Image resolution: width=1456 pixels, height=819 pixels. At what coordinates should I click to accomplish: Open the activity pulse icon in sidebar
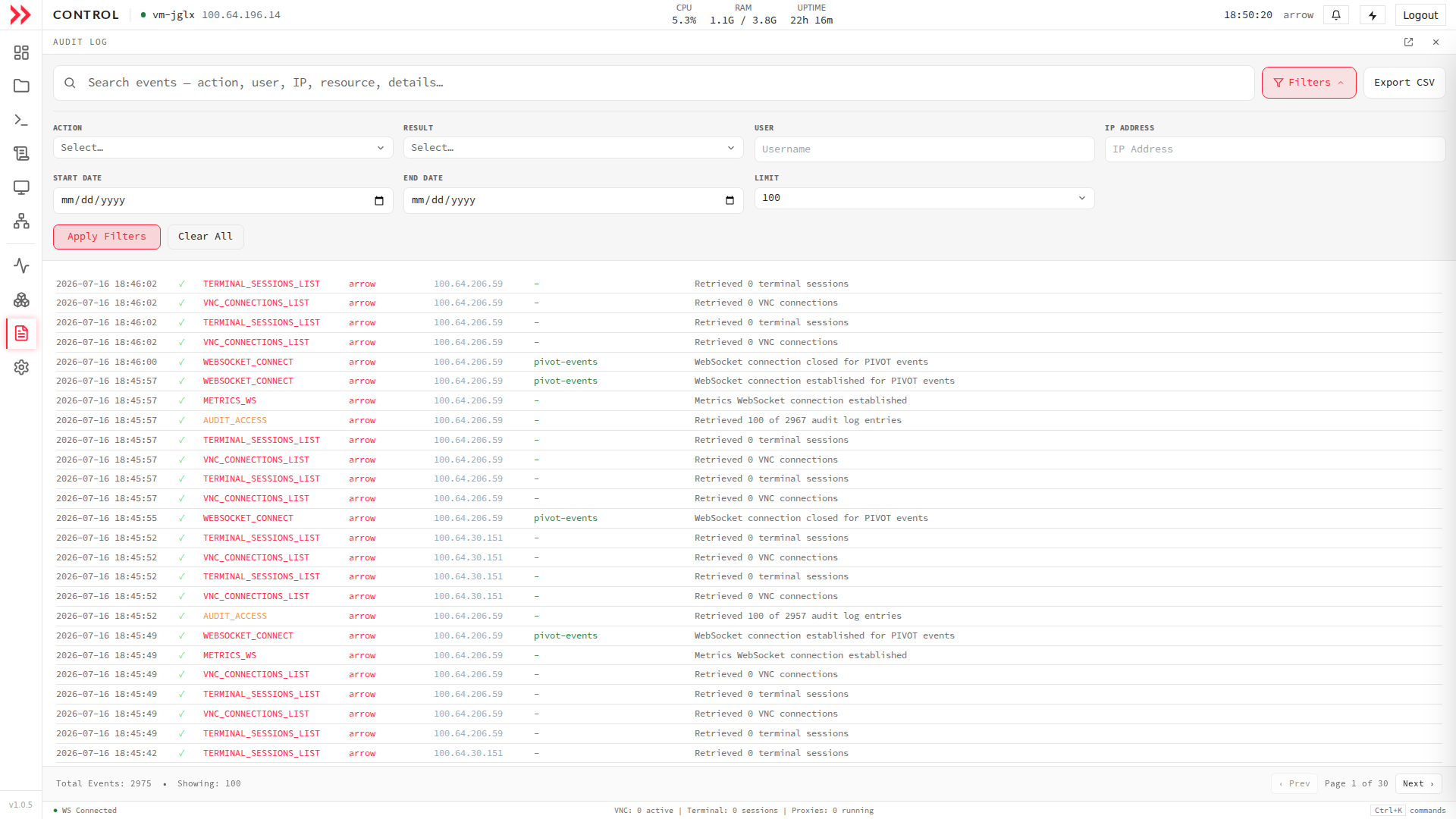point(21,265)
